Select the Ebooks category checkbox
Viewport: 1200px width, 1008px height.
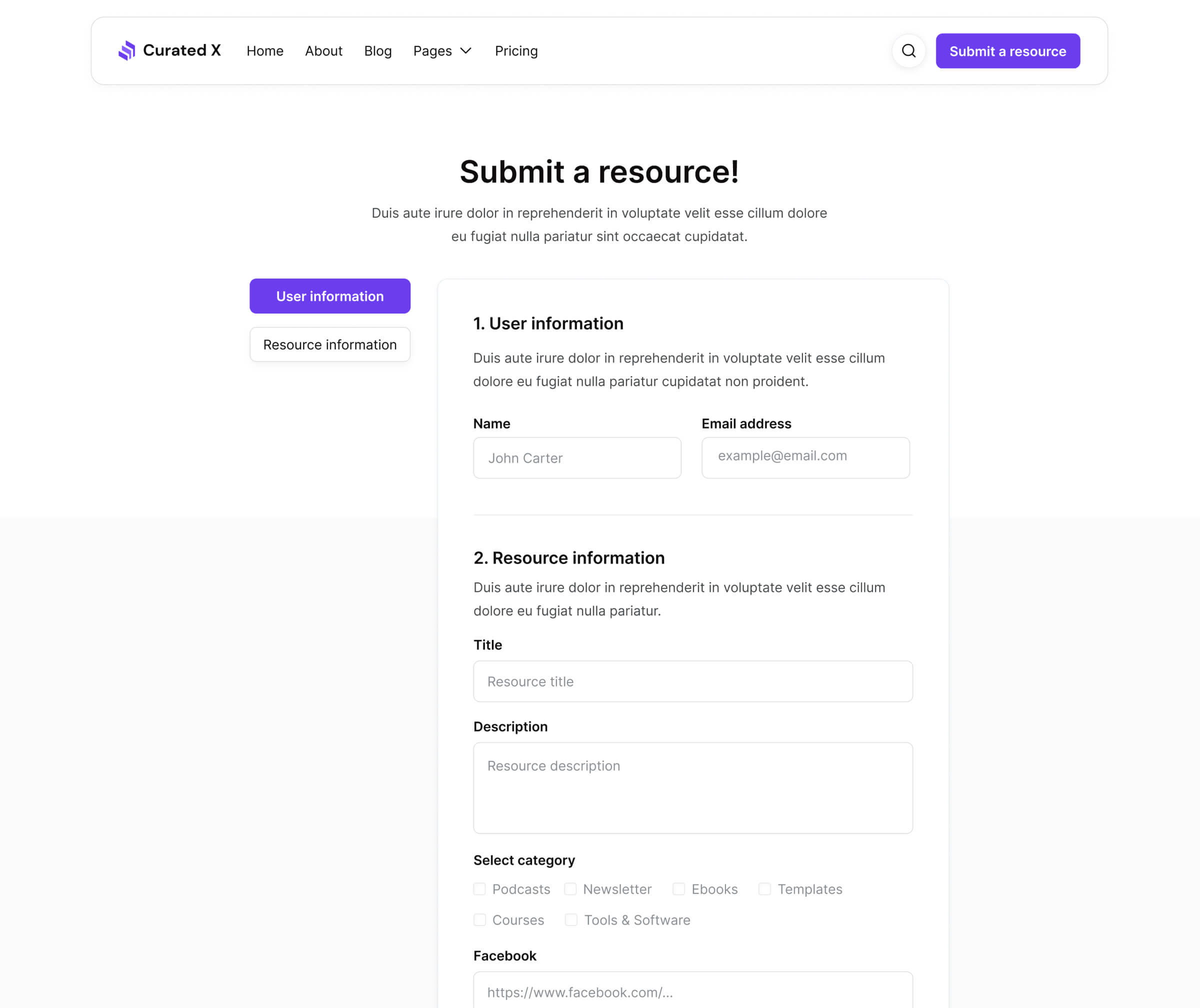pyautogui.click(x=679, y=889)
